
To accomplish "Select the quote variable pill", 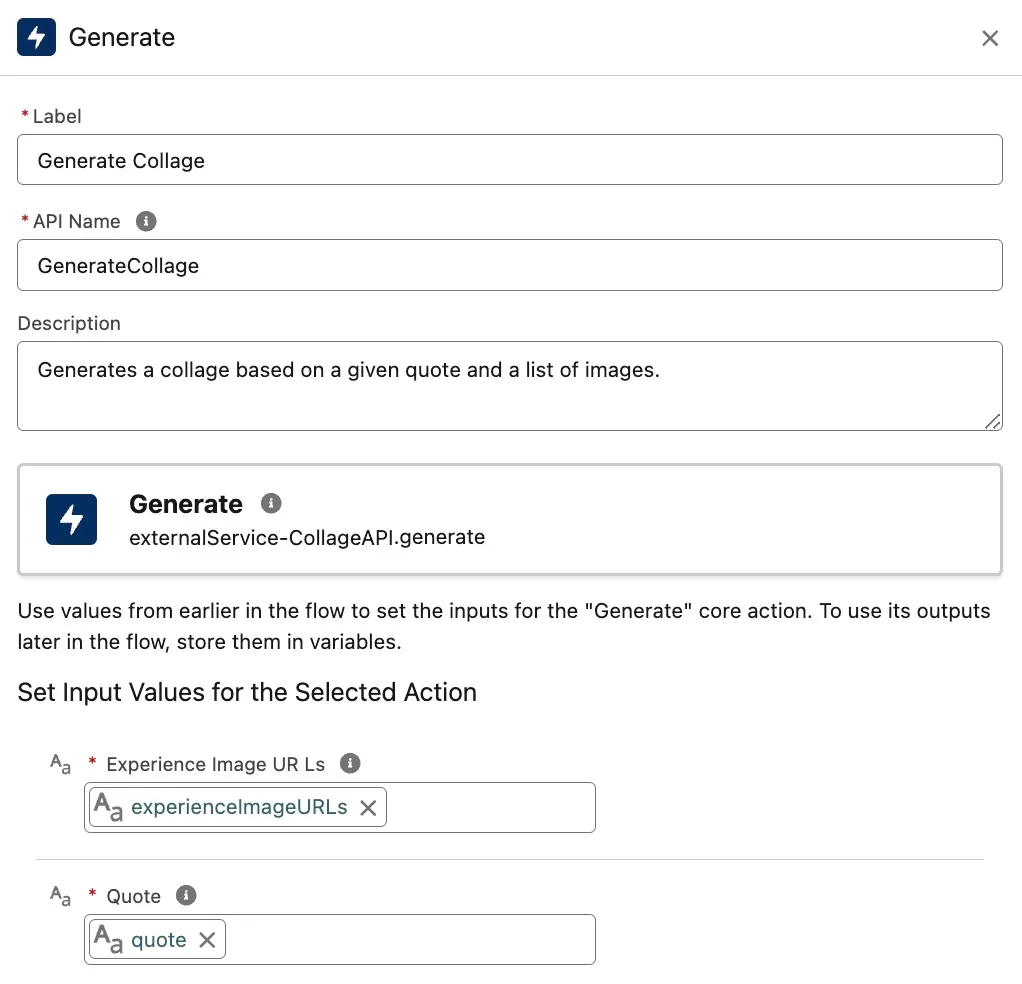I will [x=158, y=940].
